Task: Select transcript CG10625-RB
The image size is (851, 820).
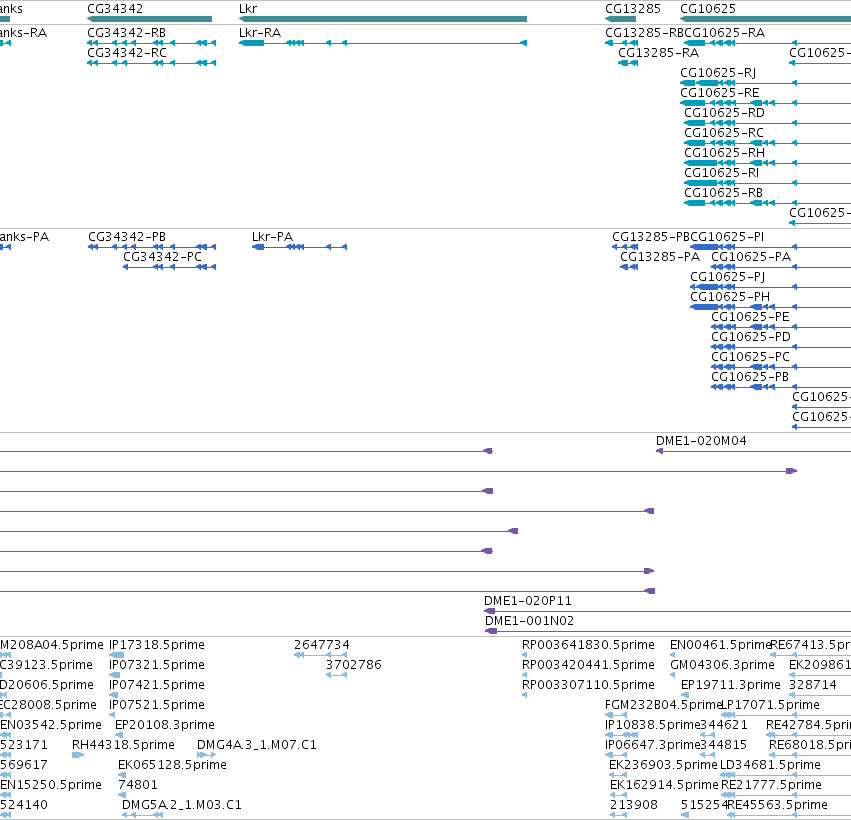Action: pos(723,194)
